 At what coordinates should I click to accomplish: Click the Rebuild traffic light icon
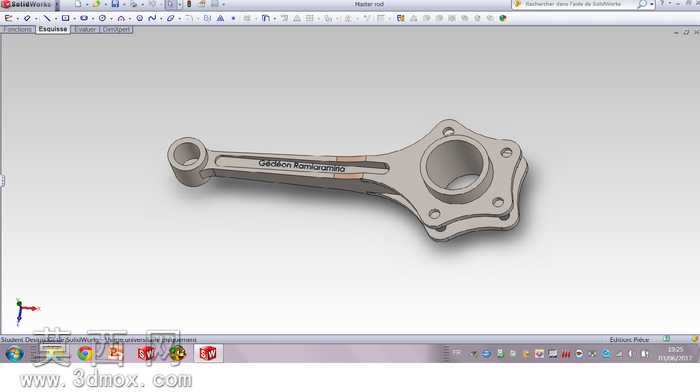[x=189, y=4]
